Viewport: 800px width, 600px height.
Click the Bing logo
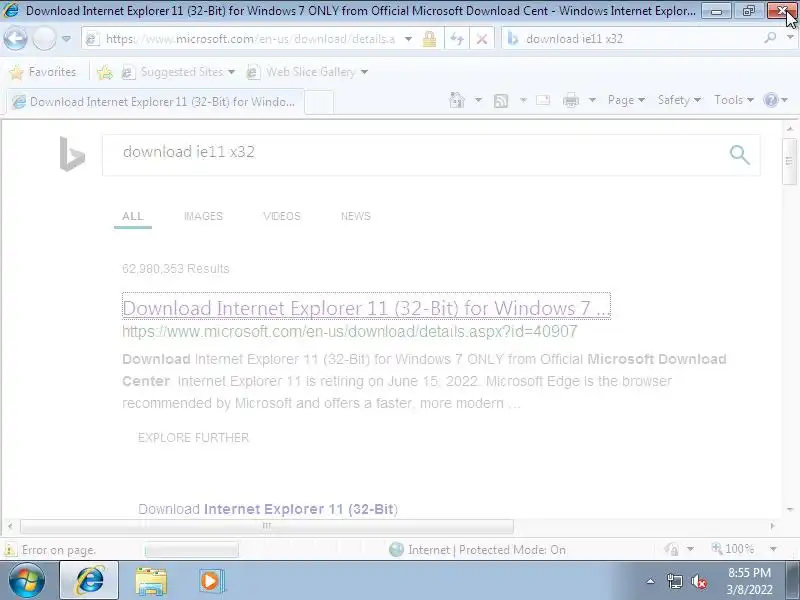tap(72, 154)
